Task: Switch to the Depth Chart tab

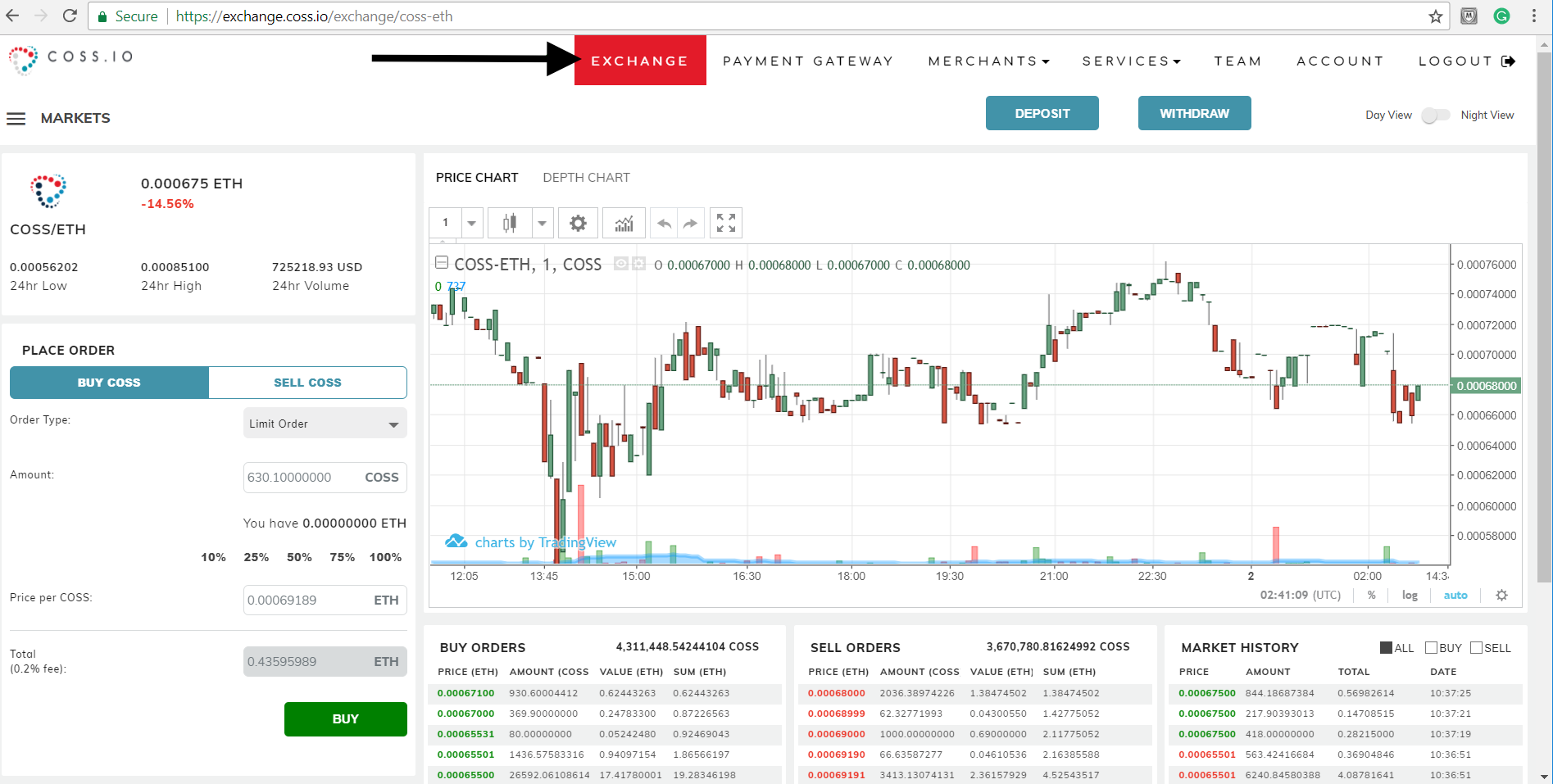Action: 586,178
